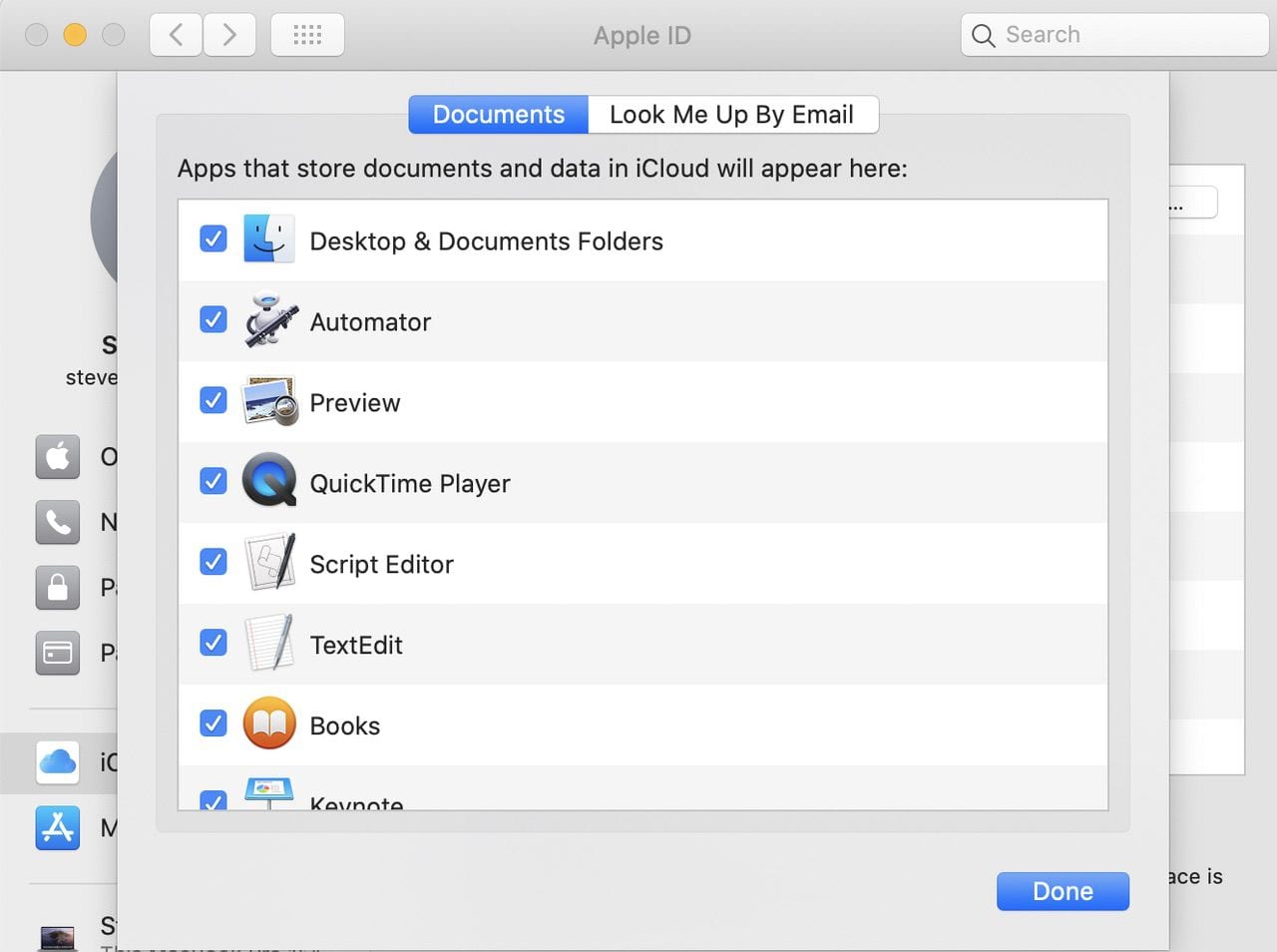
Task: Disable iCloud for Automator checkbox
Action: (x=213, y=320)
